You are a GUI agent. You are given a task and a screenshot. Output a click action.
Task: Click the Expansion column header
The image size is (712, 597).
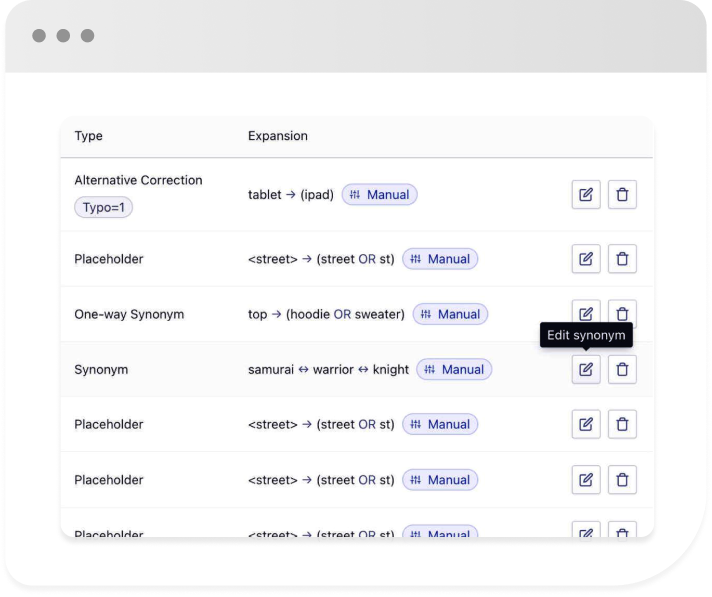[x=278, y=136]
